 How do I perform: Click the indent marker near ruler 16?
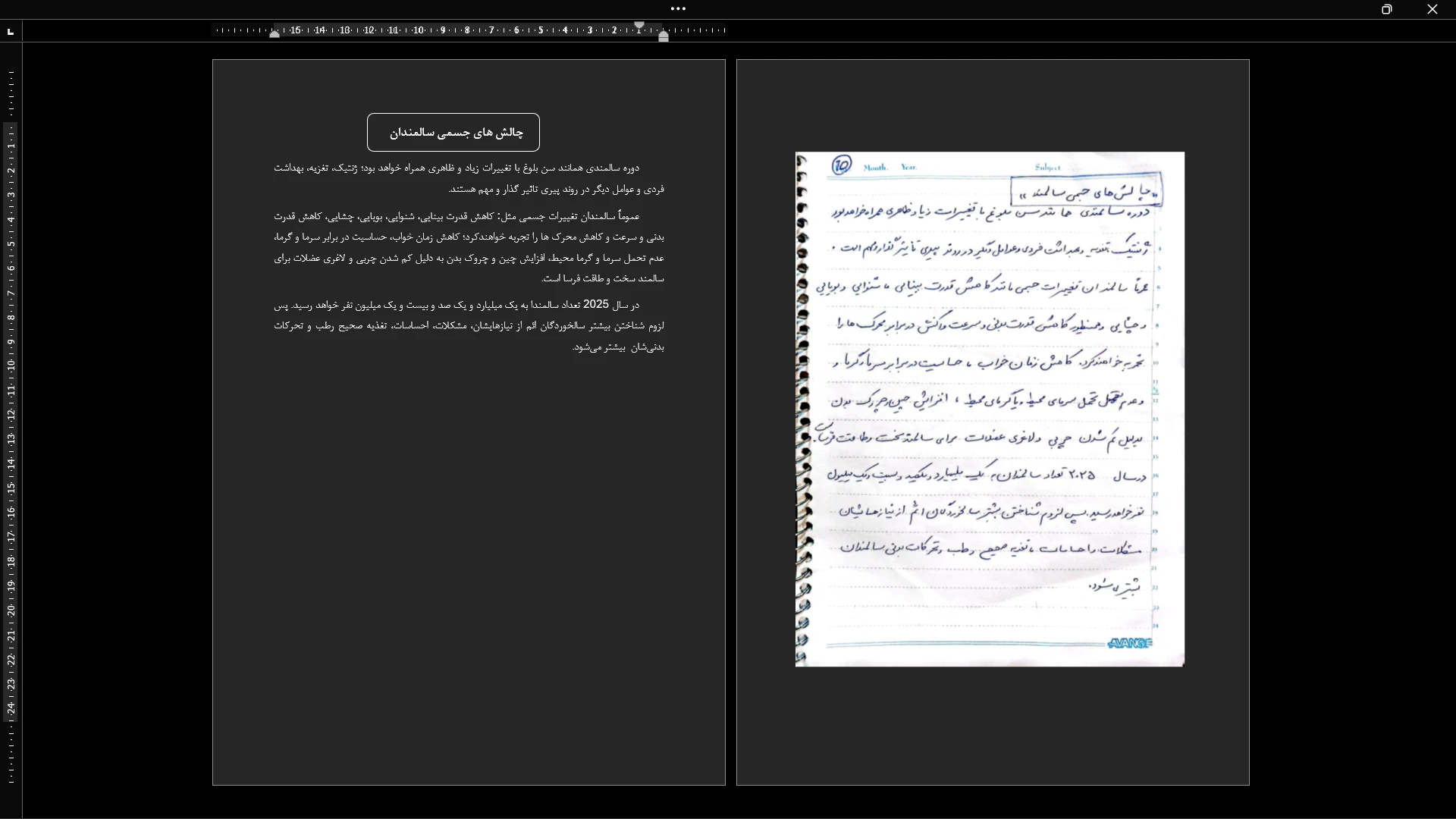click(x=275, y=34)
